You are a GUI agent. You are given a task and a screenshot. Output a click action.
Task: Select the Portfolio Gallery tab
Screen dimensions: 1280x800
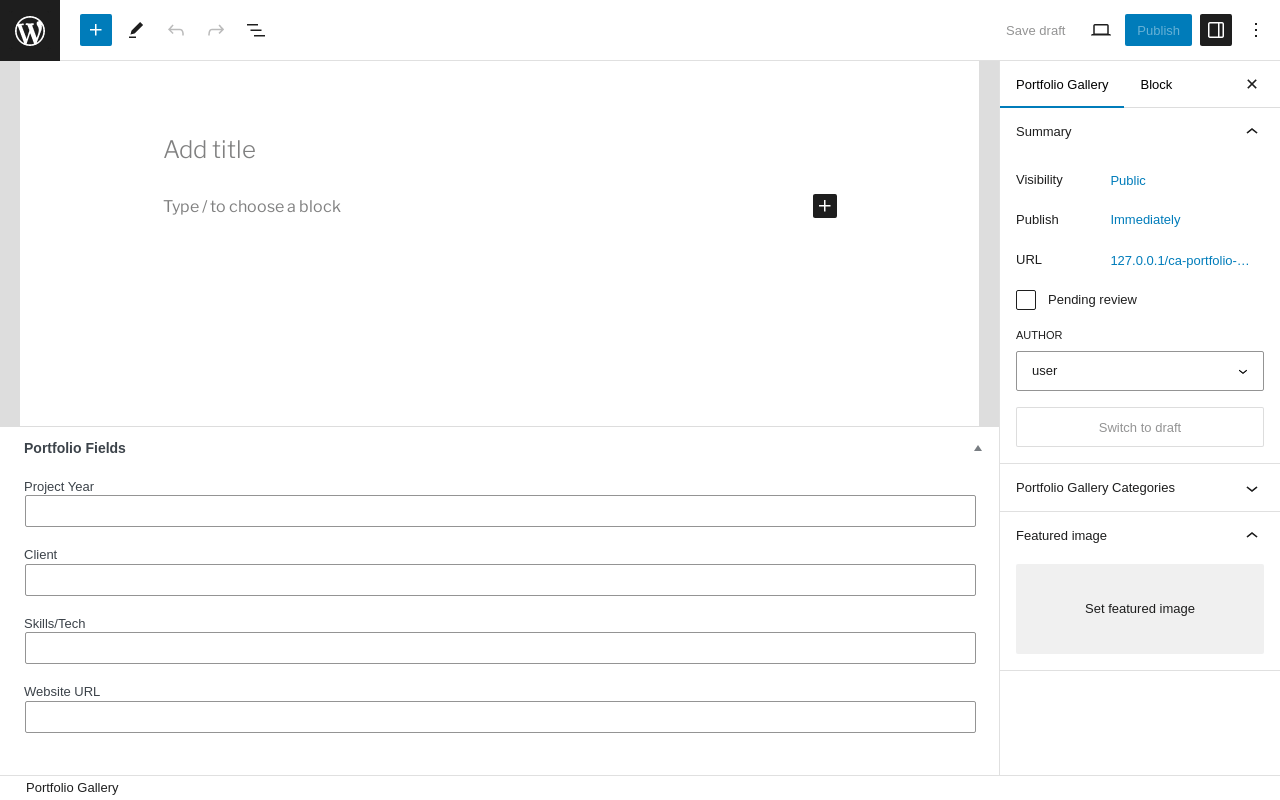1062,84
